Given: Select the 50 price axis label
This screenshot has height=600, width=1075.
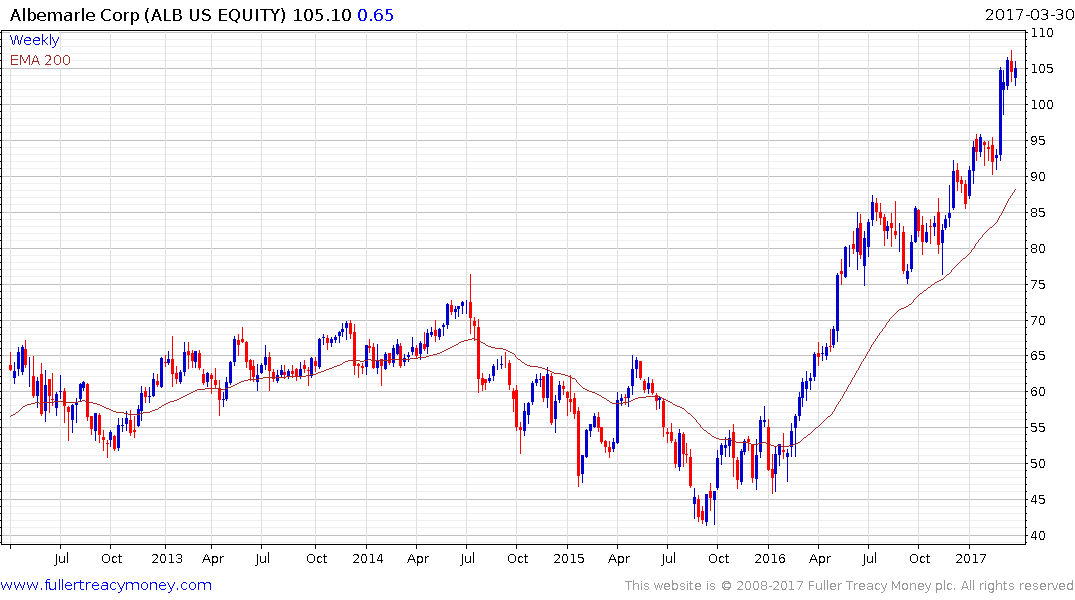Looking at the screenshot, I should pos(1038,464).
